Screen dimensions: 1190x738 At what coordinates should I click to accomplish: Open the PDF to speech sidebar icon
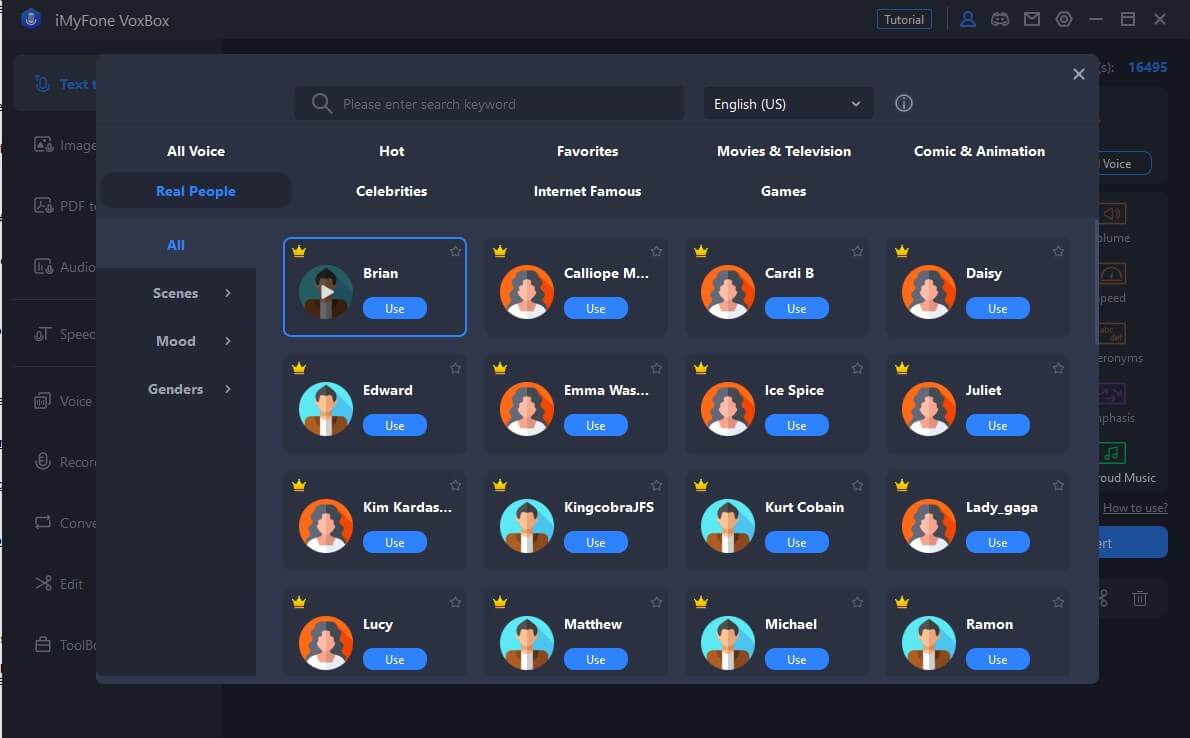tap(43, 206)
